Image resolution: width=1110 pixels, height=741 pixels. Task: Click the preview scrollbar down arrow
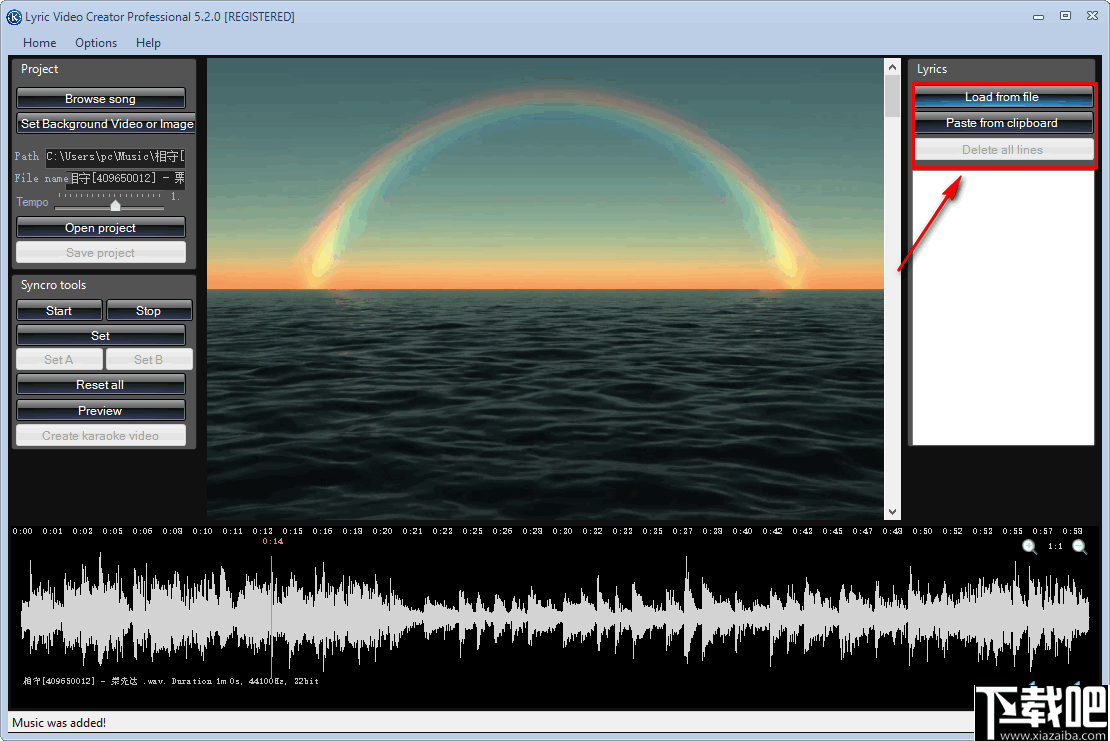pyautogui.click(x=892, y=512)
